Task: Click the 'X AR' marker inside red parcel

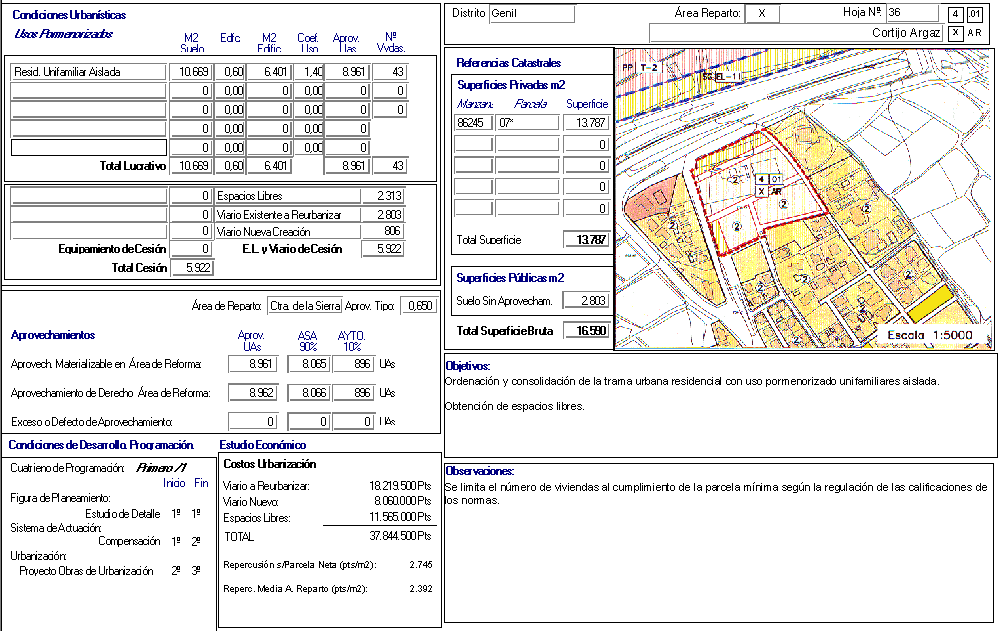Action: 769,191
